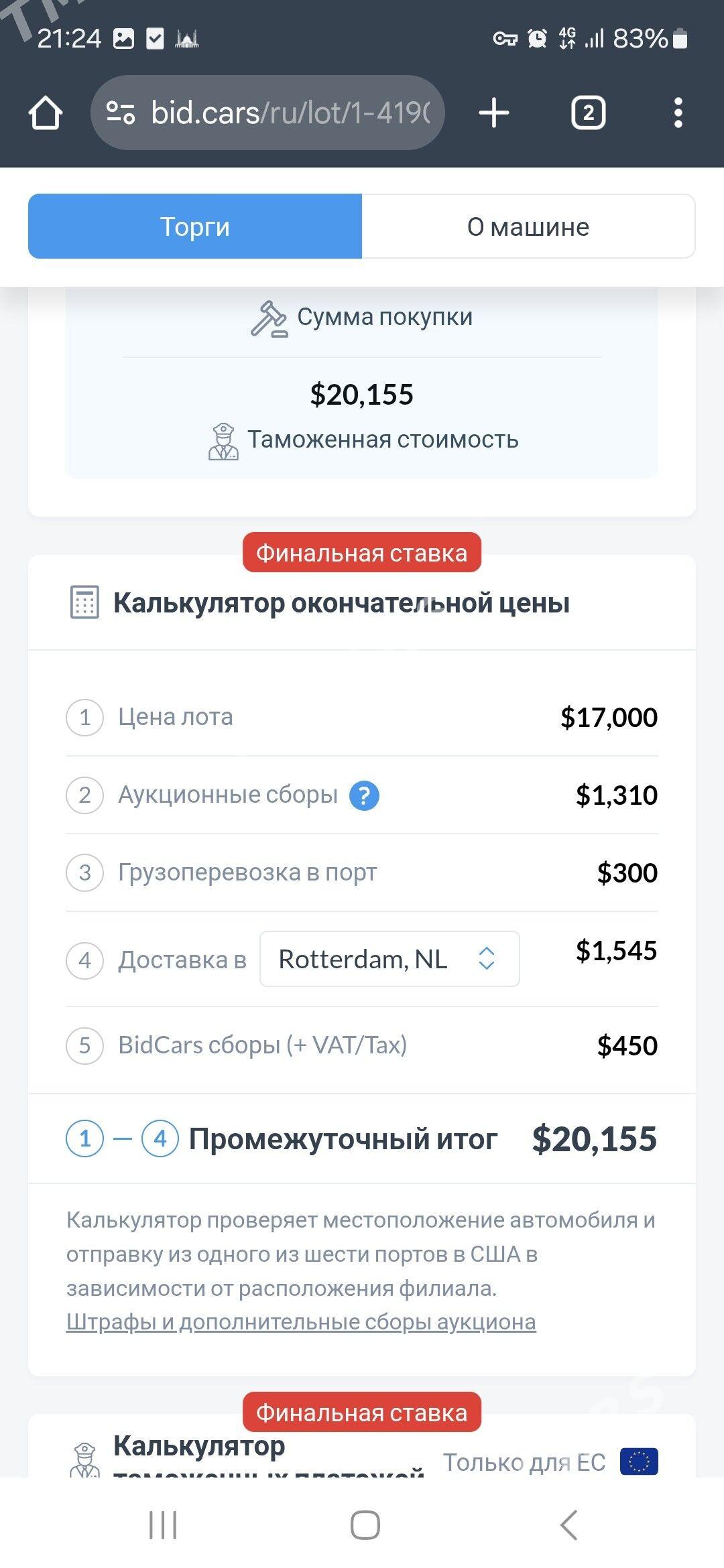This screenshot has width=724, height=1568.
Task: Tap the bid.cars address bar URL
Action: tap(290, 113)
